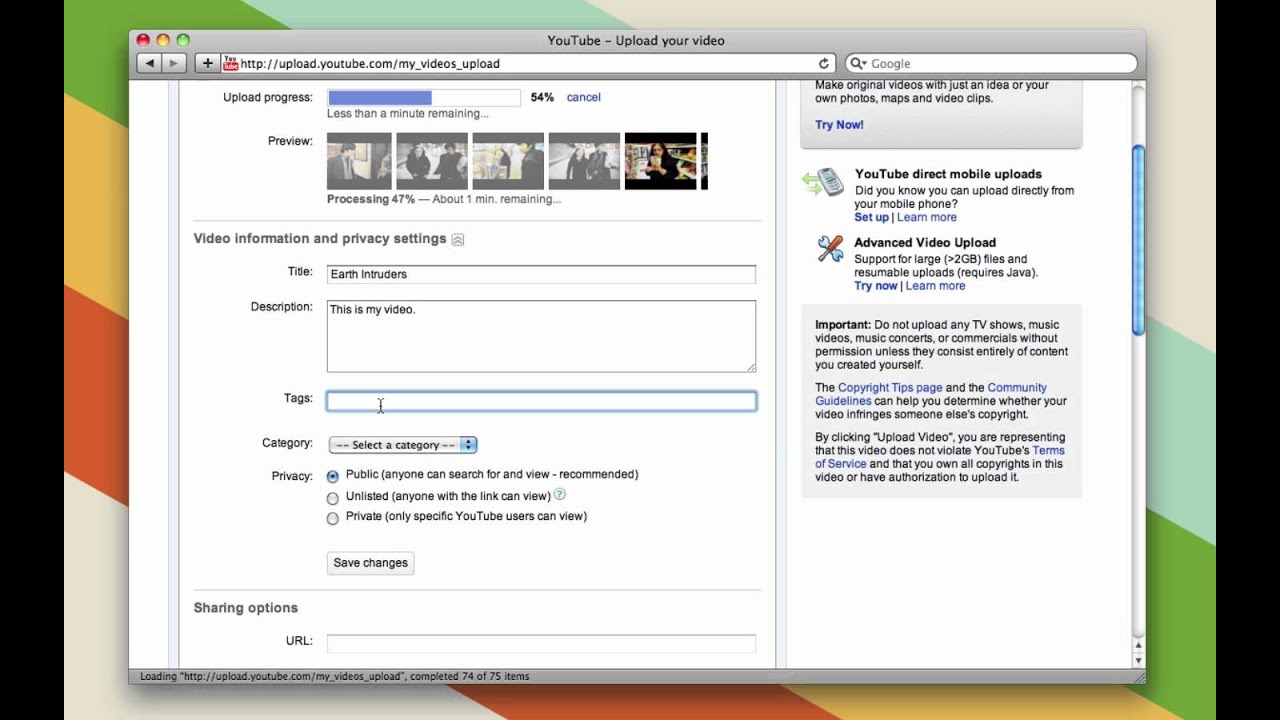Screen dimensions: 1280x720
Task: Click the magnifier icon in the Google search box
Action: pyautogui.click(x=859, y=63)
